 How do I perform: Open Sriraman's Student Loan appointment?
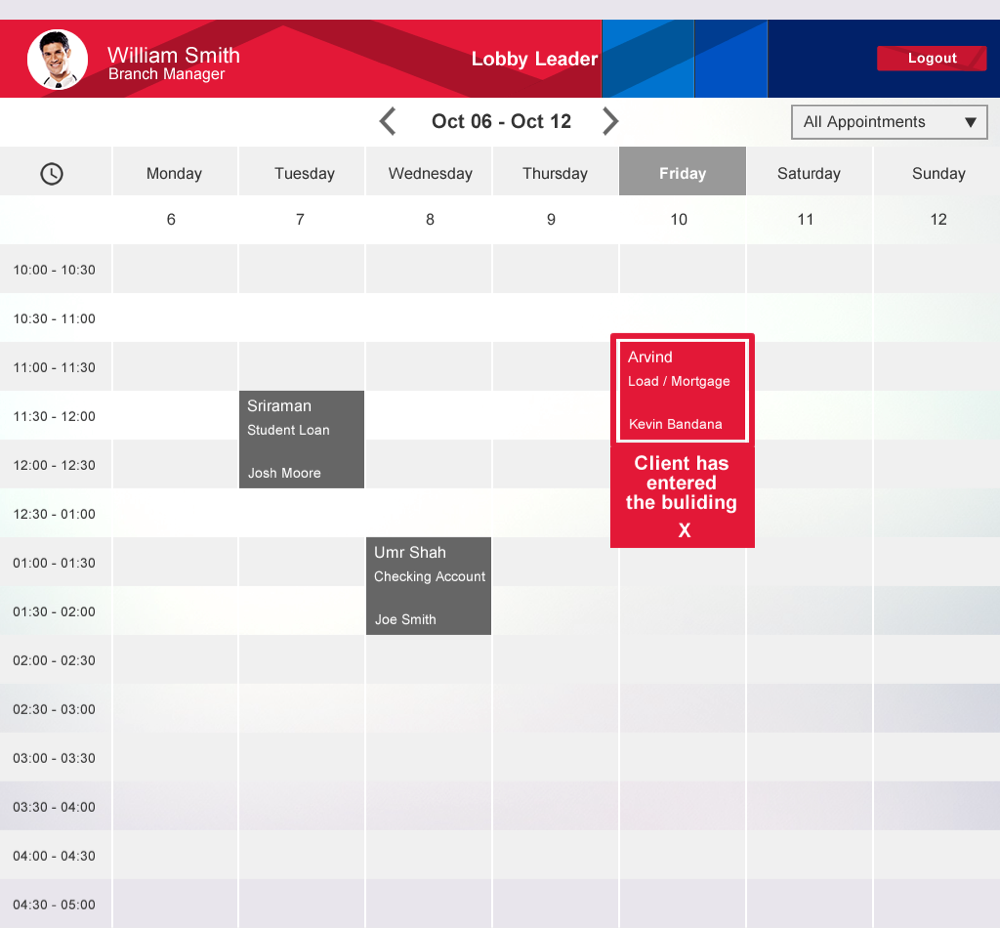pos(301,439)
